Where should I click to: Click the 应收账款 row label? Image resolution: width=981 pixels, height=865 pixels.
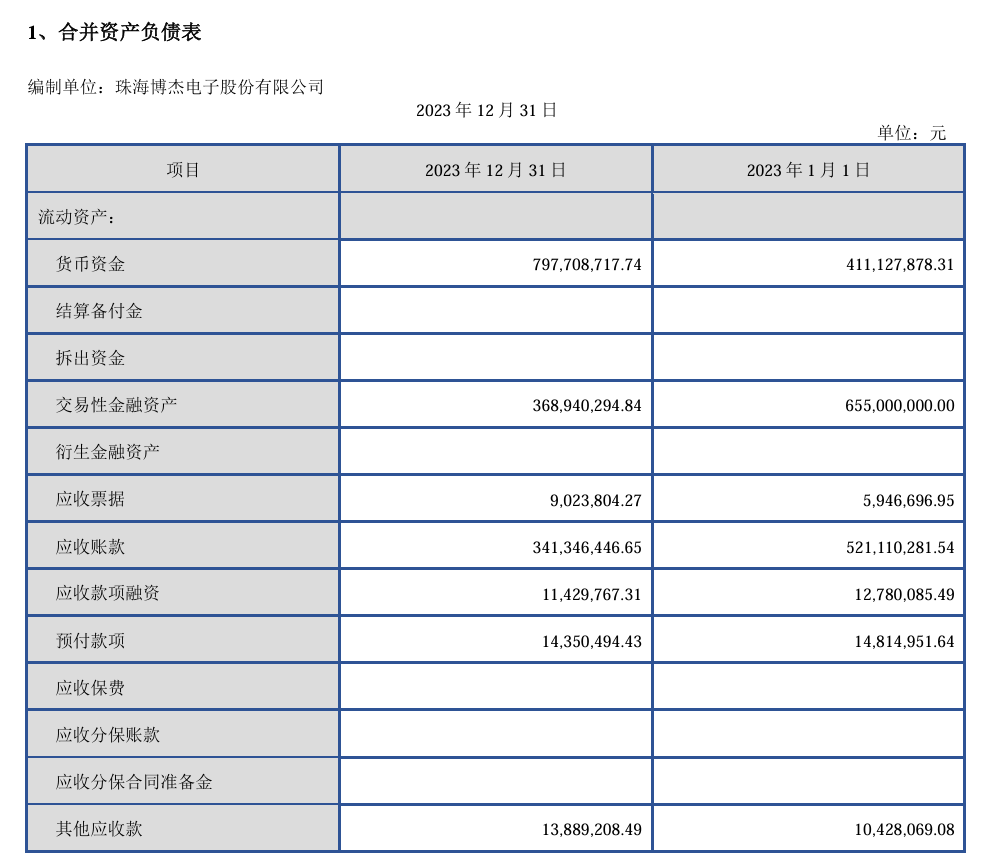[x=90, y=547]
